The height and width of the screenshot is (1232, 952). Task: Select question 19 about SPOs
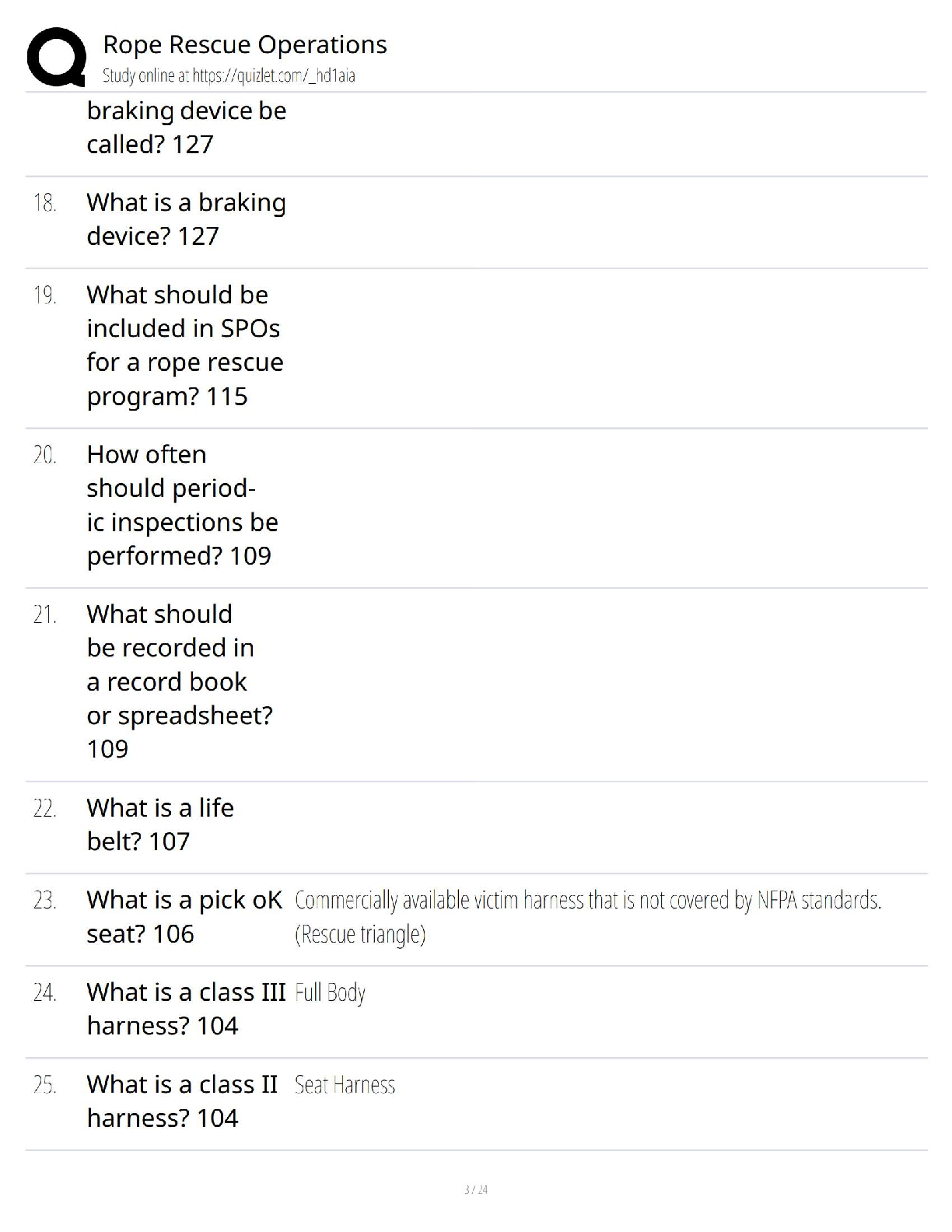click(185, 345)
